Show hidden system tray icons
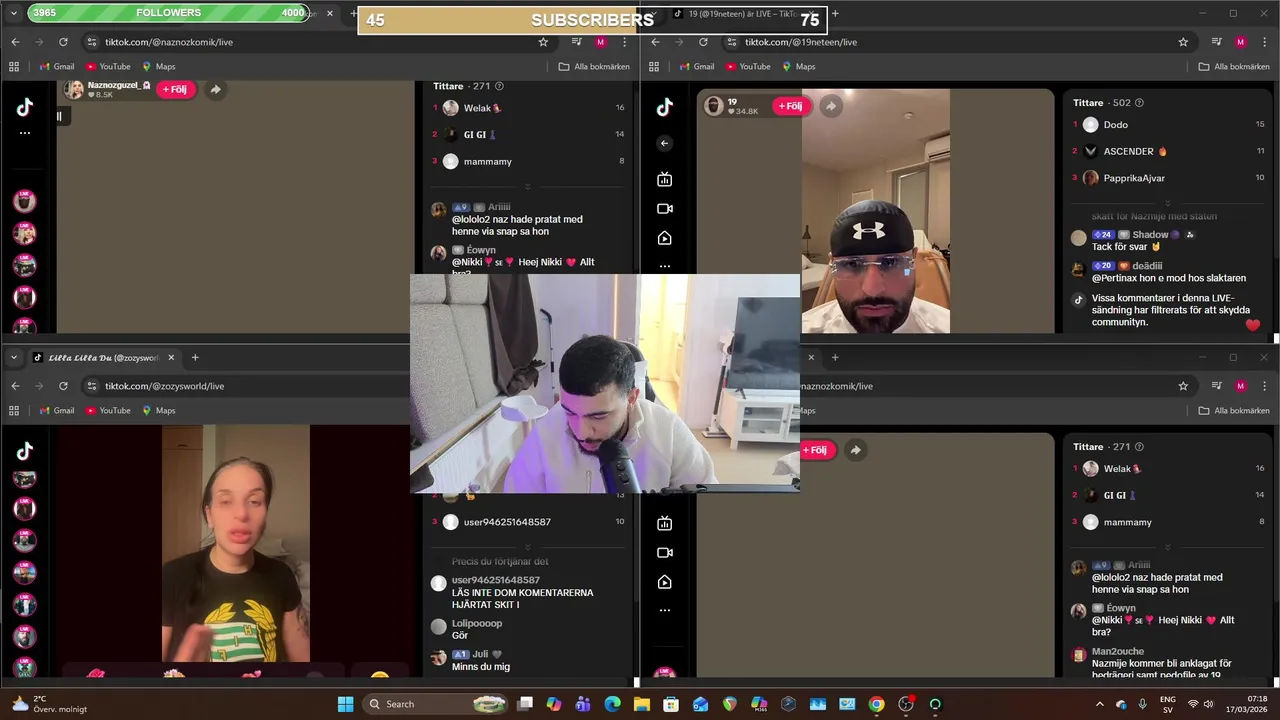1280x720 pixels. tap(1098, 704)
